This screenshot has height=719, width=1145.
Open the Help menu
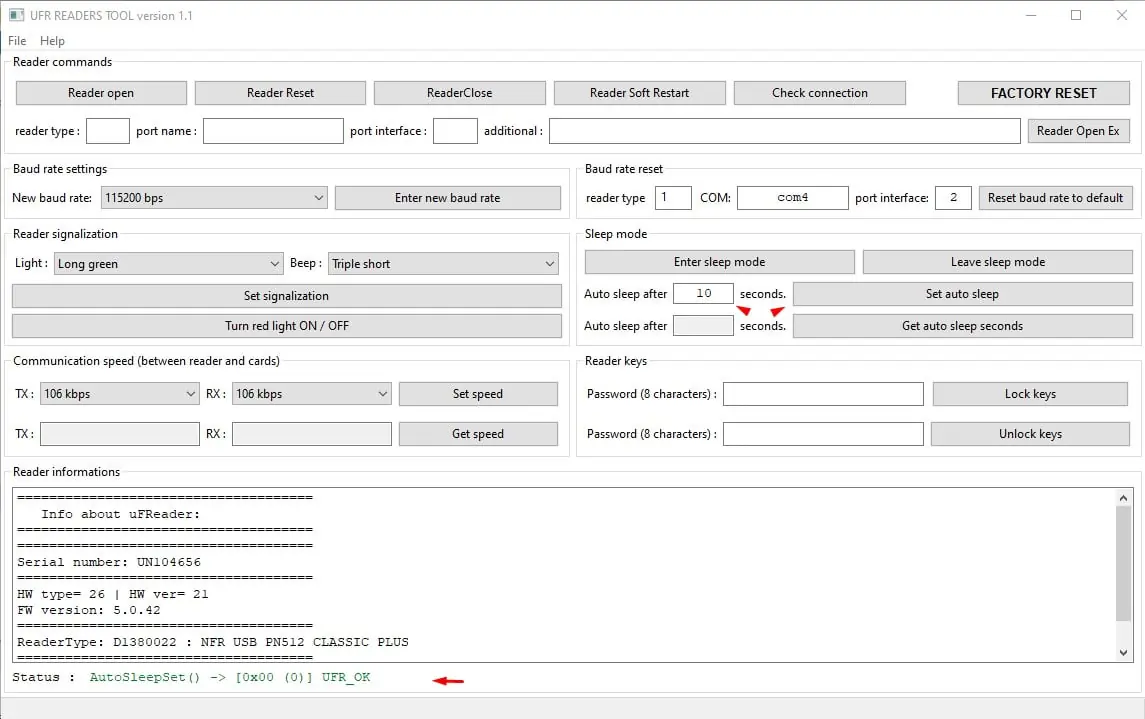tap(52, 41)
